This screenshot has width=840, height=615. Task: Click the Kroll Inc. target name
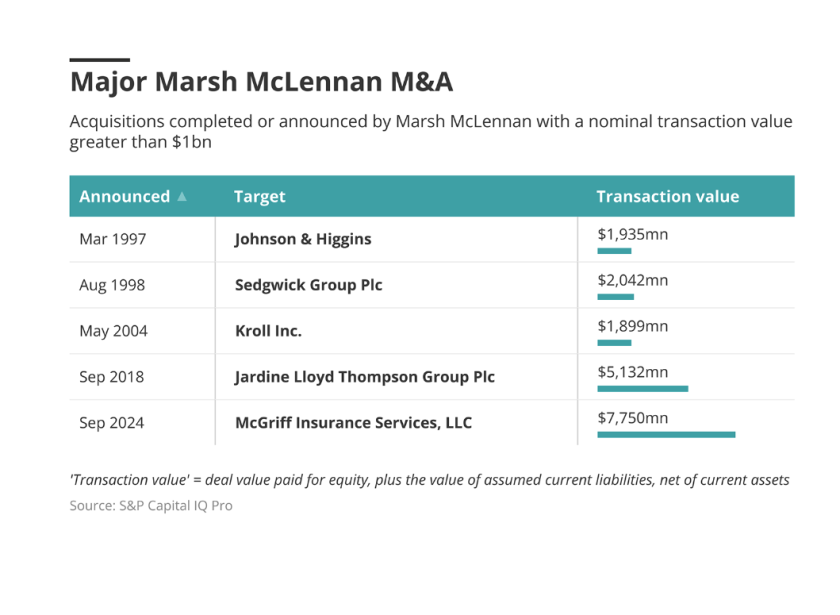pos(268,331)
